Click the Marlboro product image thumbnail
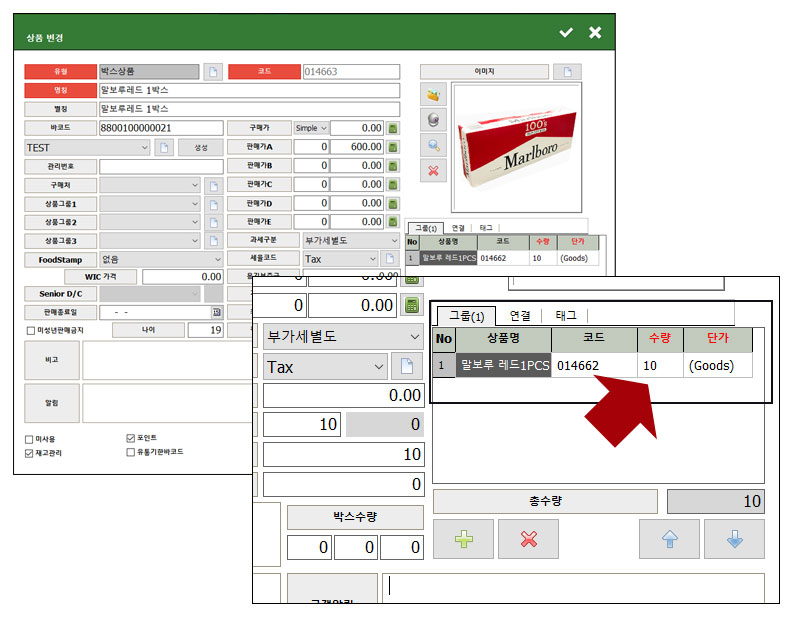 point(516,148)
